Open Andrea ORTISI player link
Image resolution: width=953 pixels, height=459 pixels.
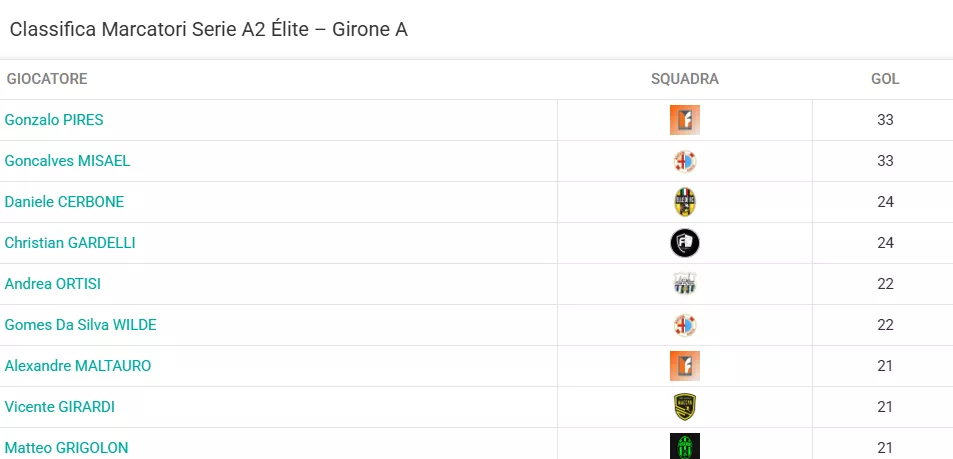[53, 284]
